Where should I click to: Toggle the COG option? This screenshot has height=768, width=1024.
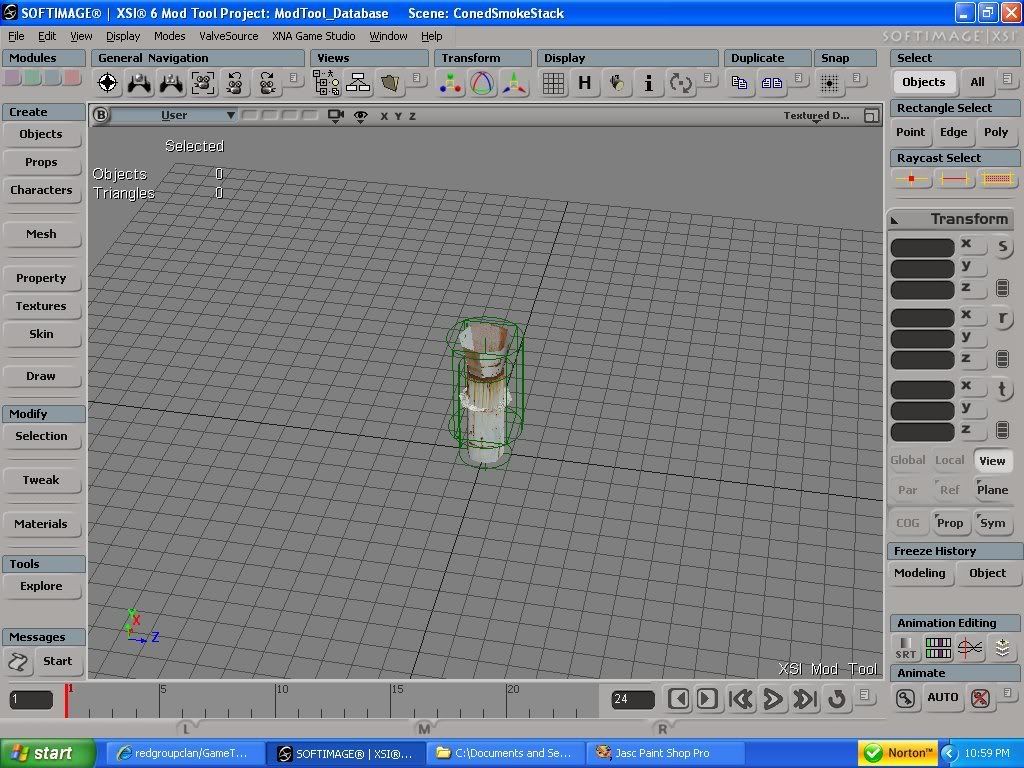tap(908, 523)
